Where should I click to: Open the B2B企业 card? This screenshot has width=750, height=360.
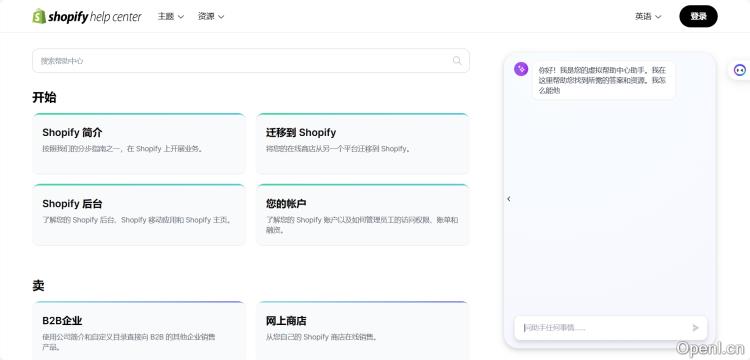tap(139, 330)
